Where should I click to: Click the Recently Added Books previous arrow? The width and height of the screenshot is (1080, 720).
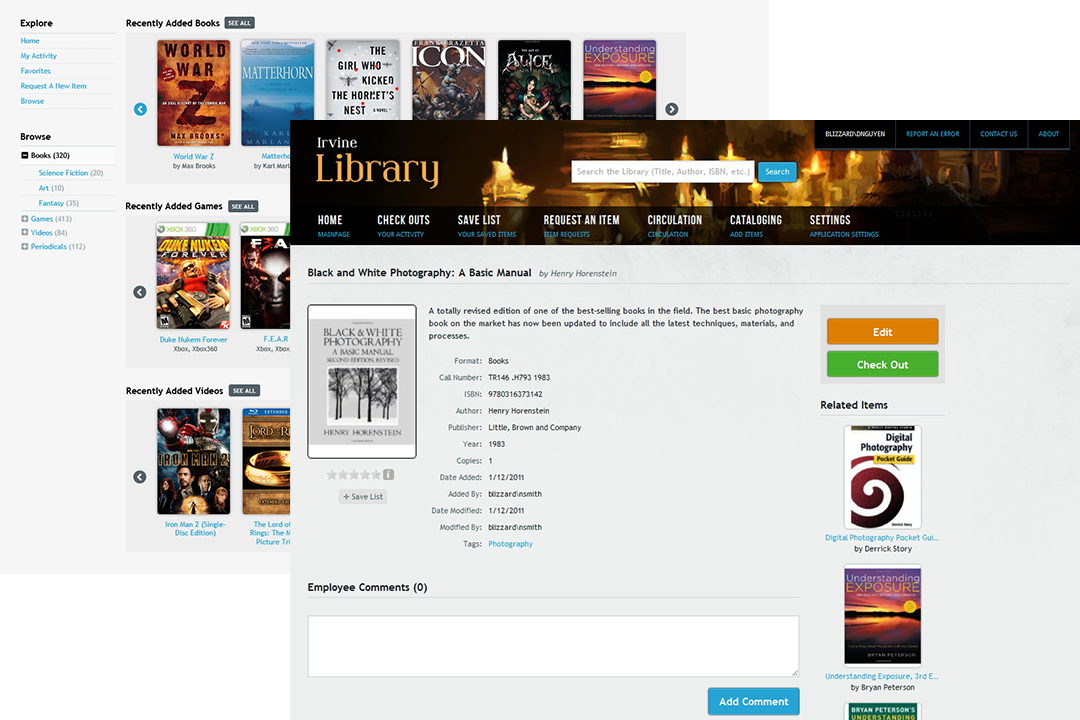point(140,109)
